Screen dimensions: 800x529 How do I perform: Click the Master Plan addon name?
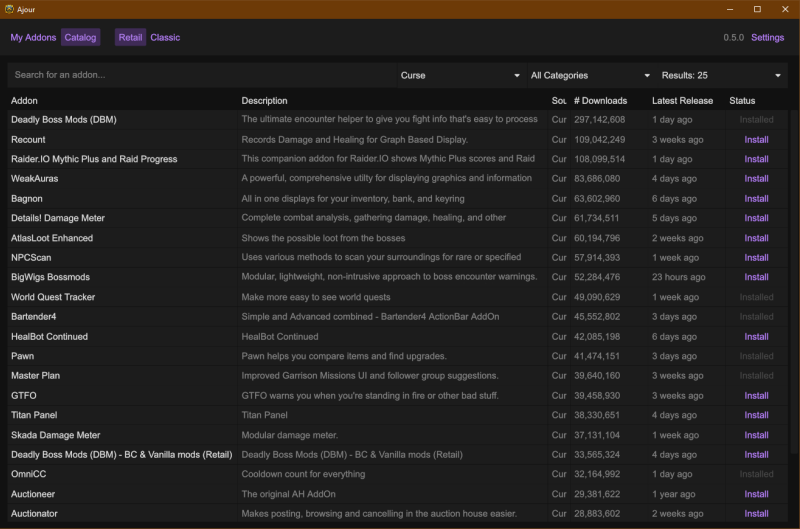[35, 375]
